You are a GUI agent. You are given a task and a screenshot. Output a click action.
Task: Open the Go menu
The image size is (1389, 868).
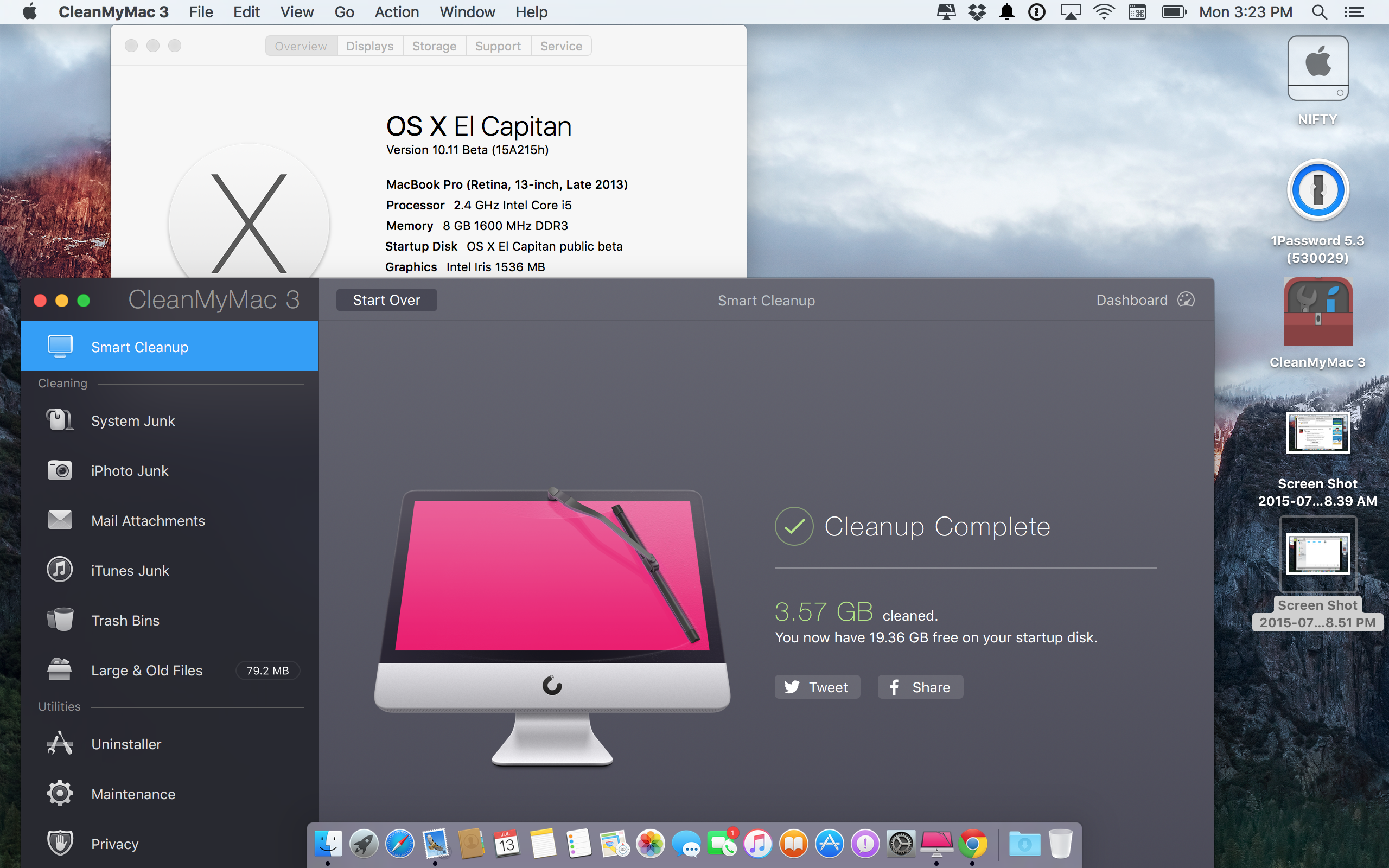coord(345,12)
